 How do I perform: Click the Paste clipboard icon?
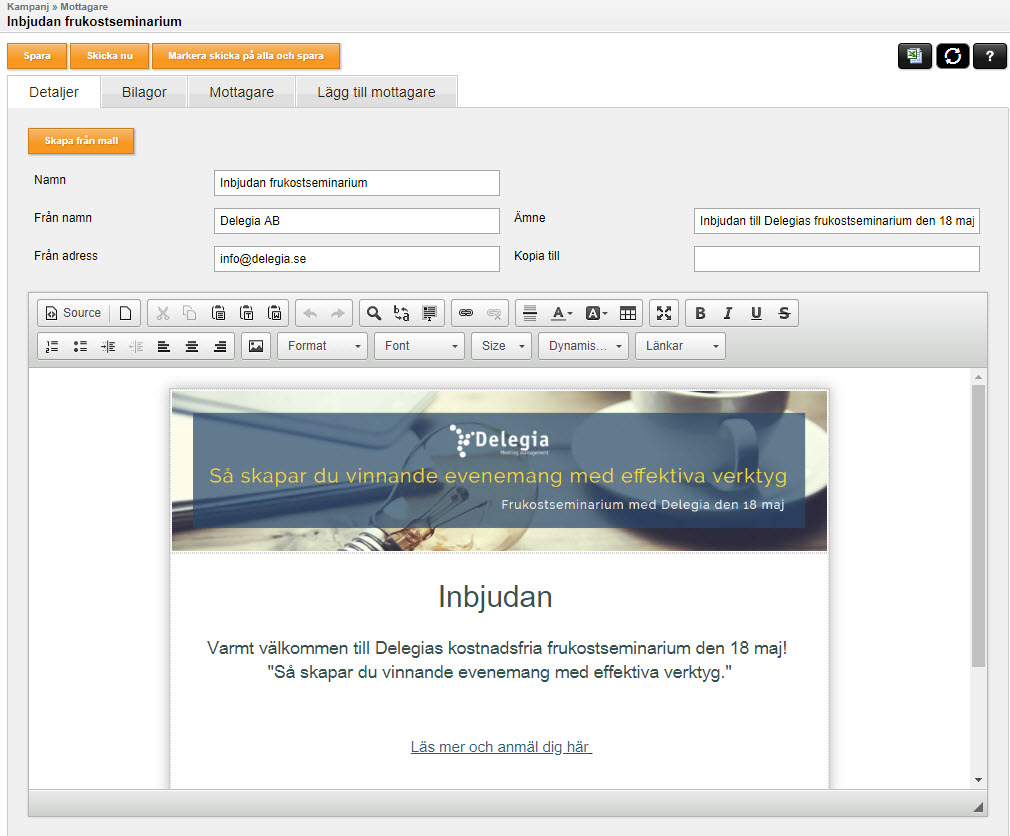coord(218,313)
